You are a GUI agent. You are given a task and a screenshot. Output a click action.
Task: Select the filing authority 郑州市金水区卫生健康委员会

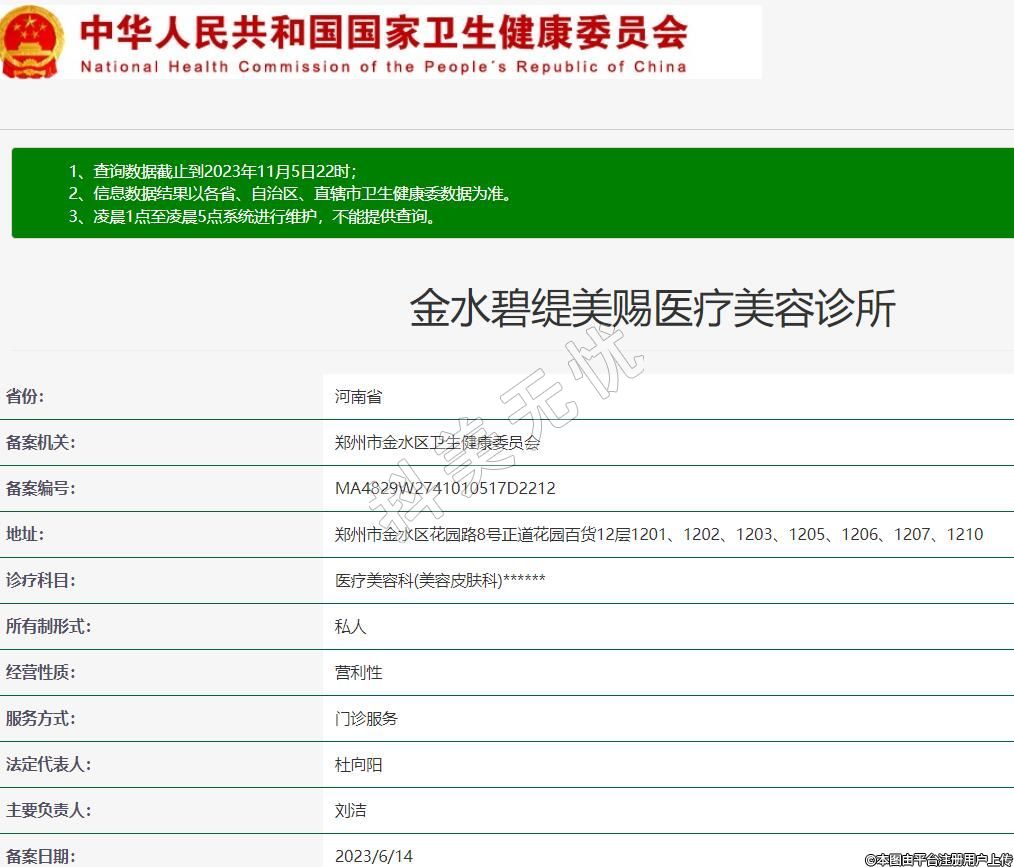[x=437, y=443]
